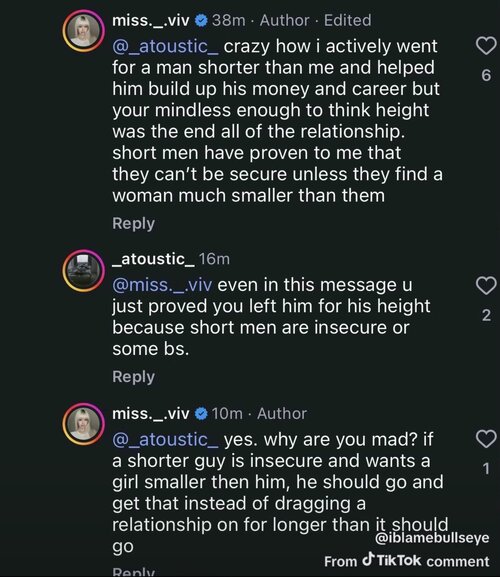This screenshot has width=500, height=577.
Task: Open miss._.viv username on 10m comment
Action: click(151, 414)
